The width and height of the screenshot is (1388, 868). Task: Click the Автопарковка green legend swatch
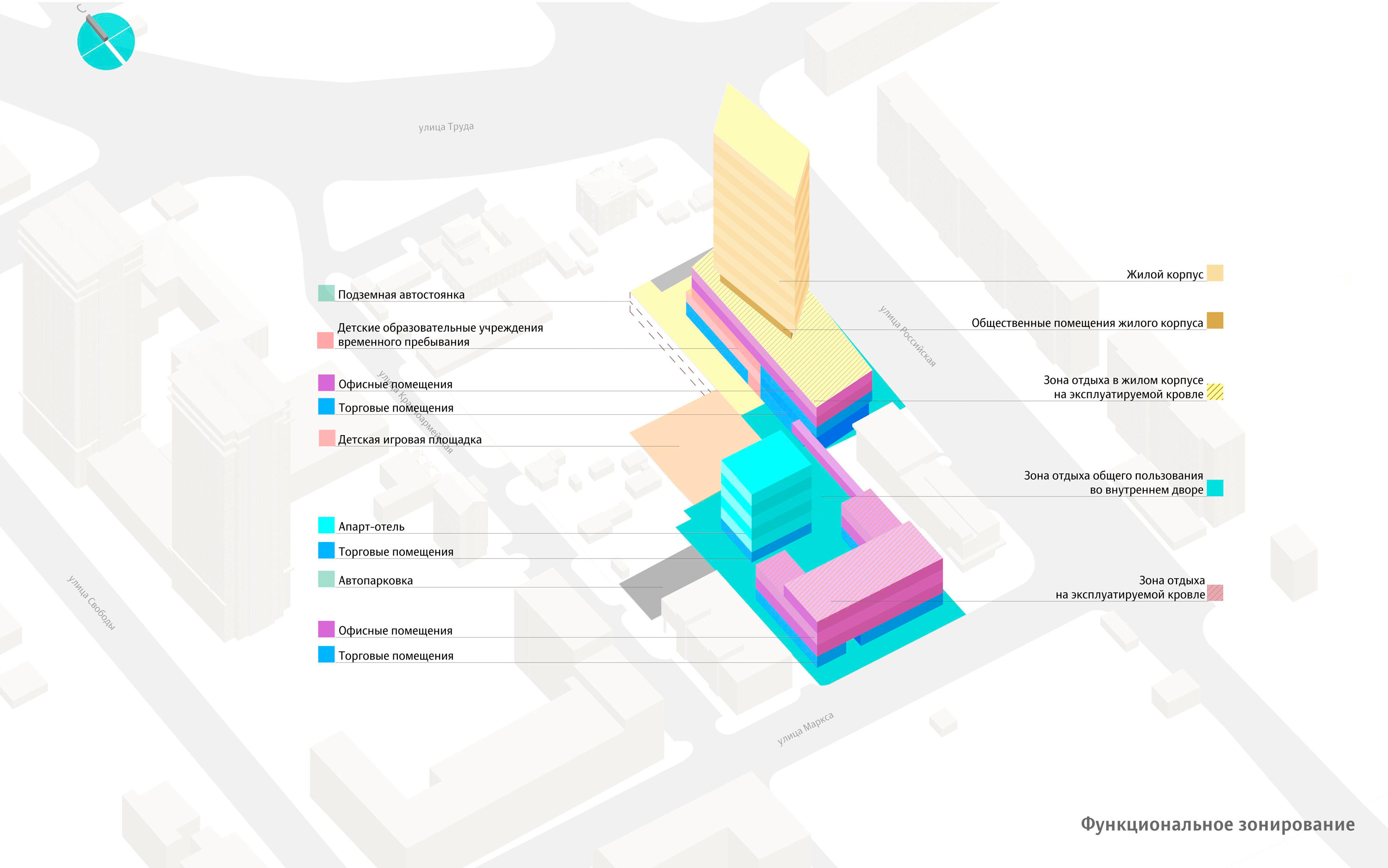326,579
